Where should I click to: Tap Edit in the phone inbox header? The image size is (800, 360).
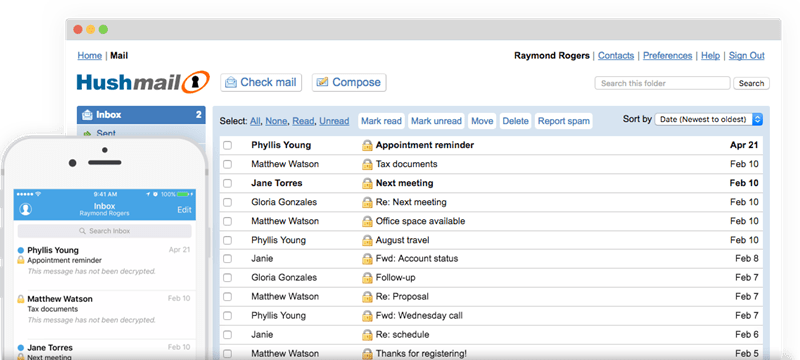[184, 210]
